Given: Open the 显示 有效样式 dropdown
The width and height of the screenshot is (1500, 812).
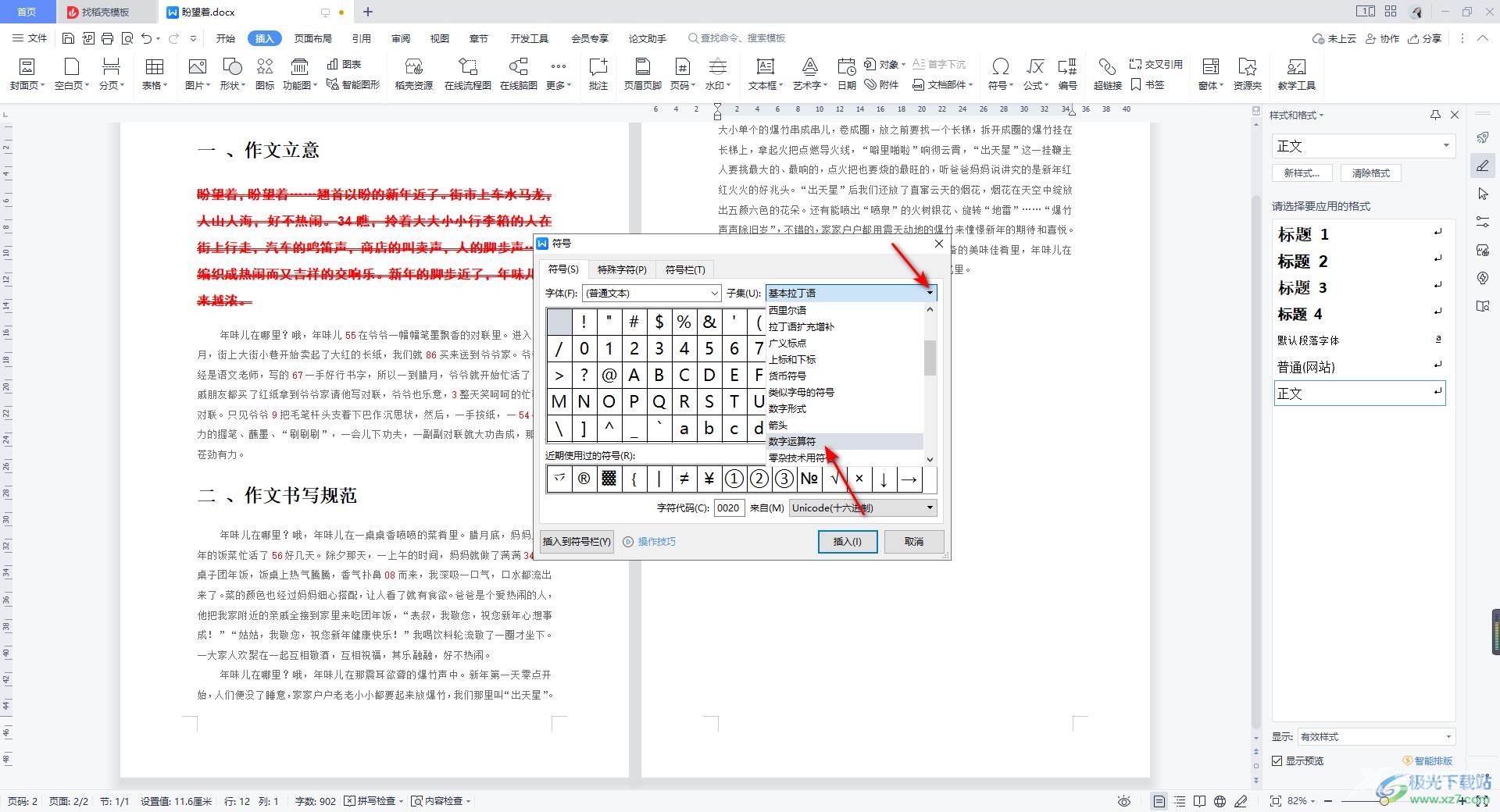Looking at the screenshot, I should point(1376,736).
